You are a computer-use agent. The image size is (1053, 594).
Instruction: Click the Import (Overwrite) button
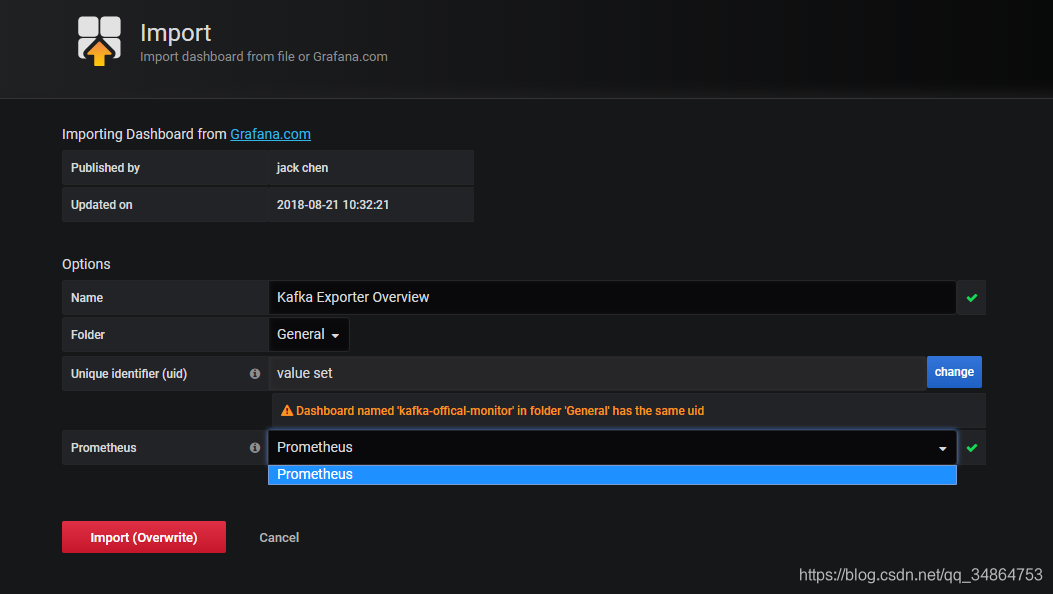click(x=144, y=537)
